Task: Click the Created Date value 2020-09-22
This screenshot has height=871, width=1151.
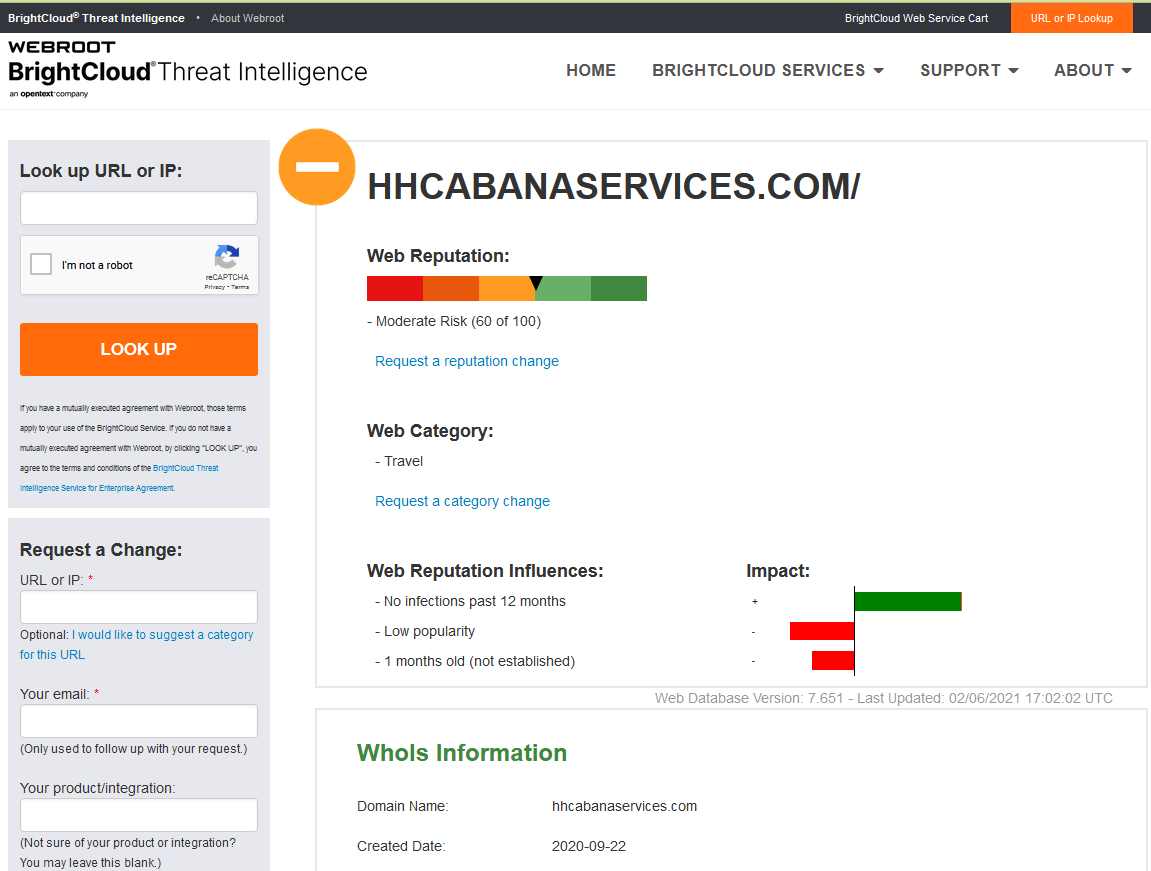Action: 589,846
